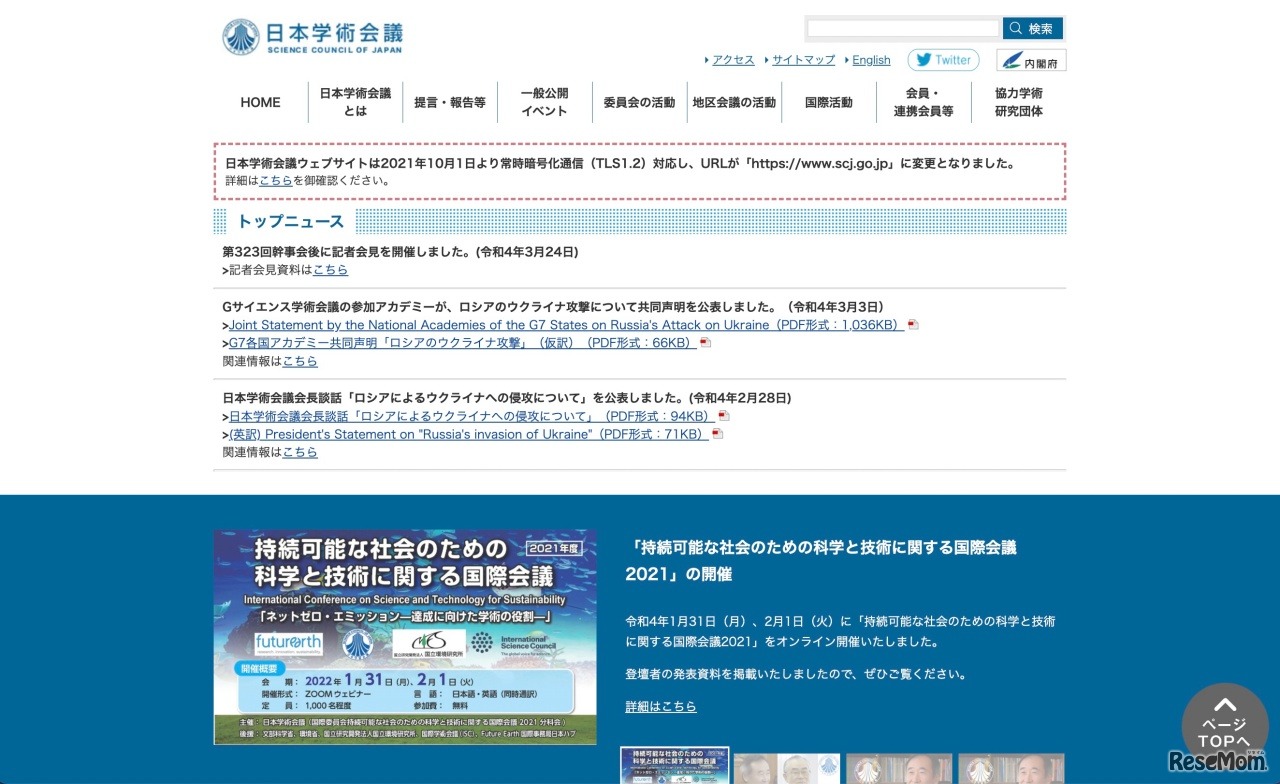Click the Twitter bird icon

tap(925, 60)
